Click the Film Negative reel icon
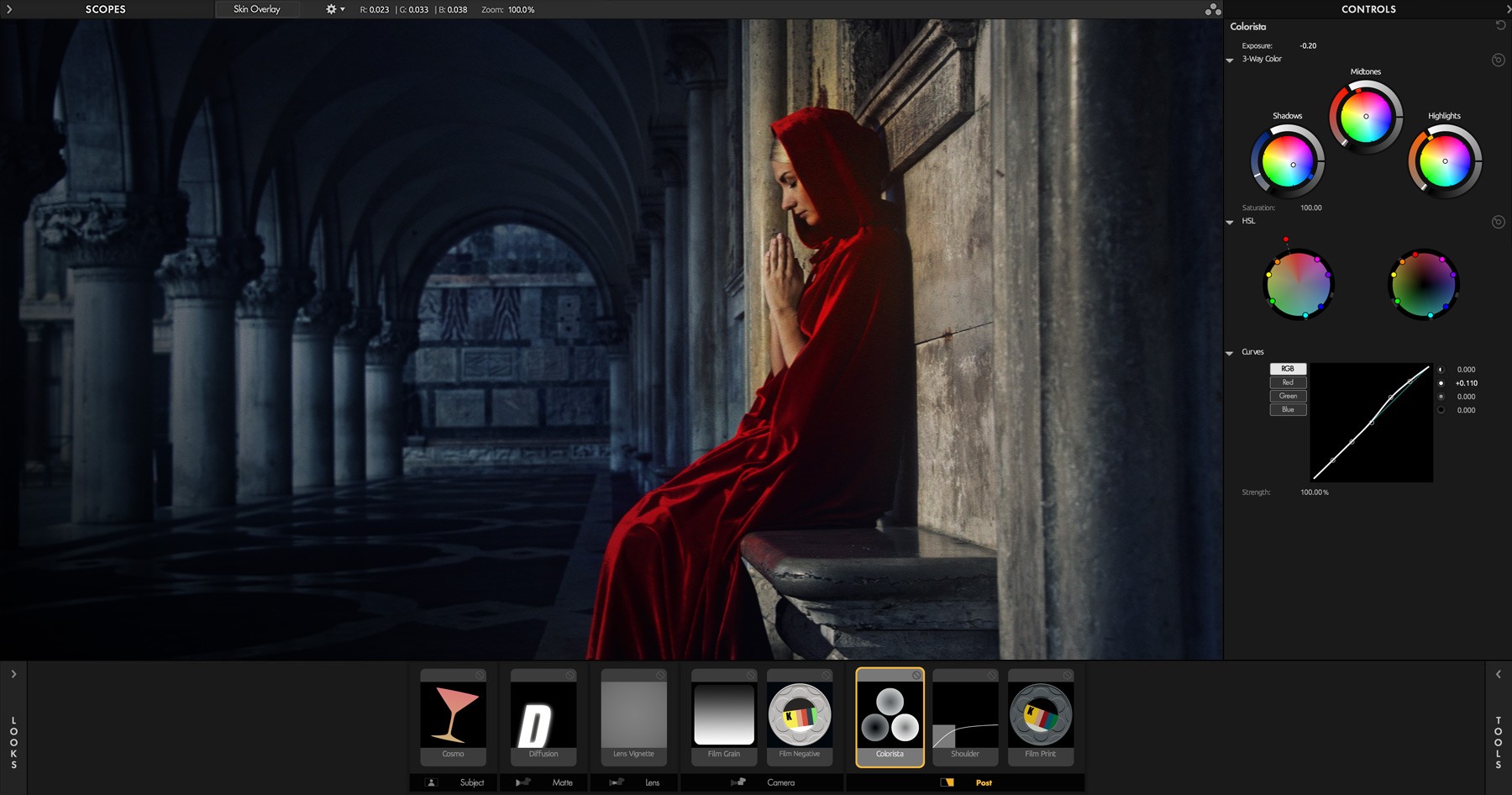Screen dimensions: 1512x795 click(799, 714)
